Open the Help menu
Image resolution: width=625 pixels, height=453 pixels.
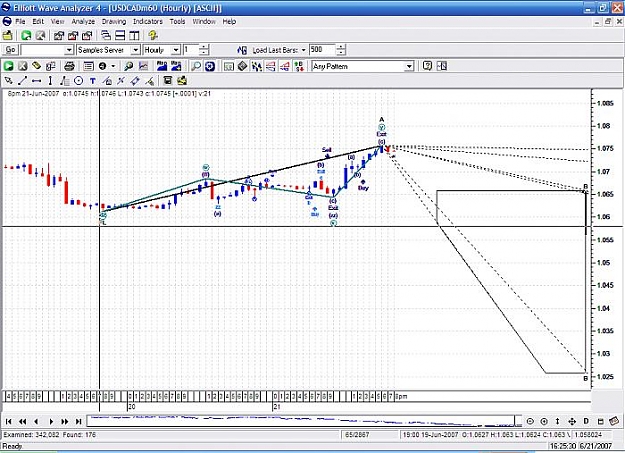(x=229, y=22)
